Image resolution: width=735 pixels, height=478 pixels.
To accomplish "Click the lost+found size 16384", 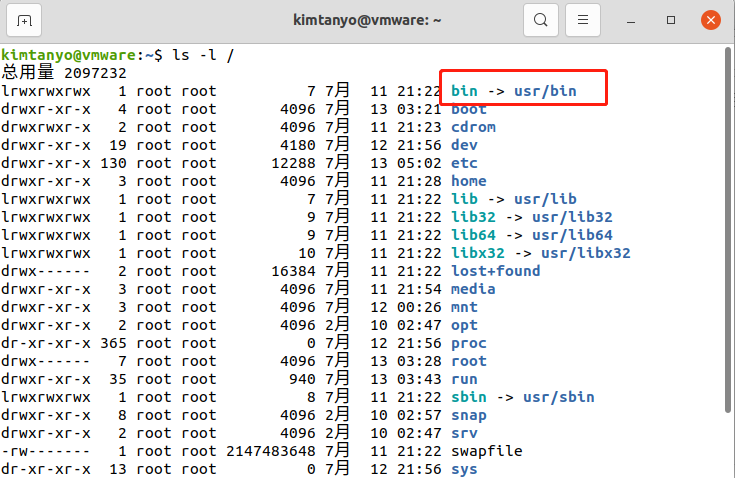I will tap(293, 271).
